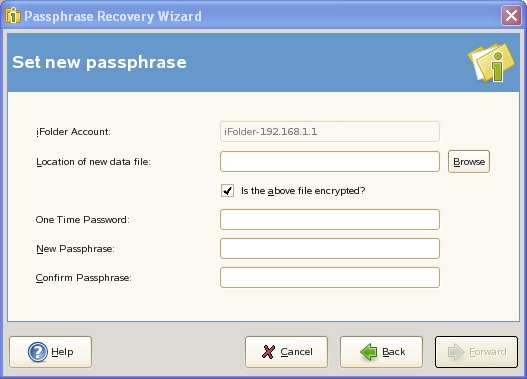Click the red X icon on Cancel
Screen dimensions: 527x379
coord(268,352)
